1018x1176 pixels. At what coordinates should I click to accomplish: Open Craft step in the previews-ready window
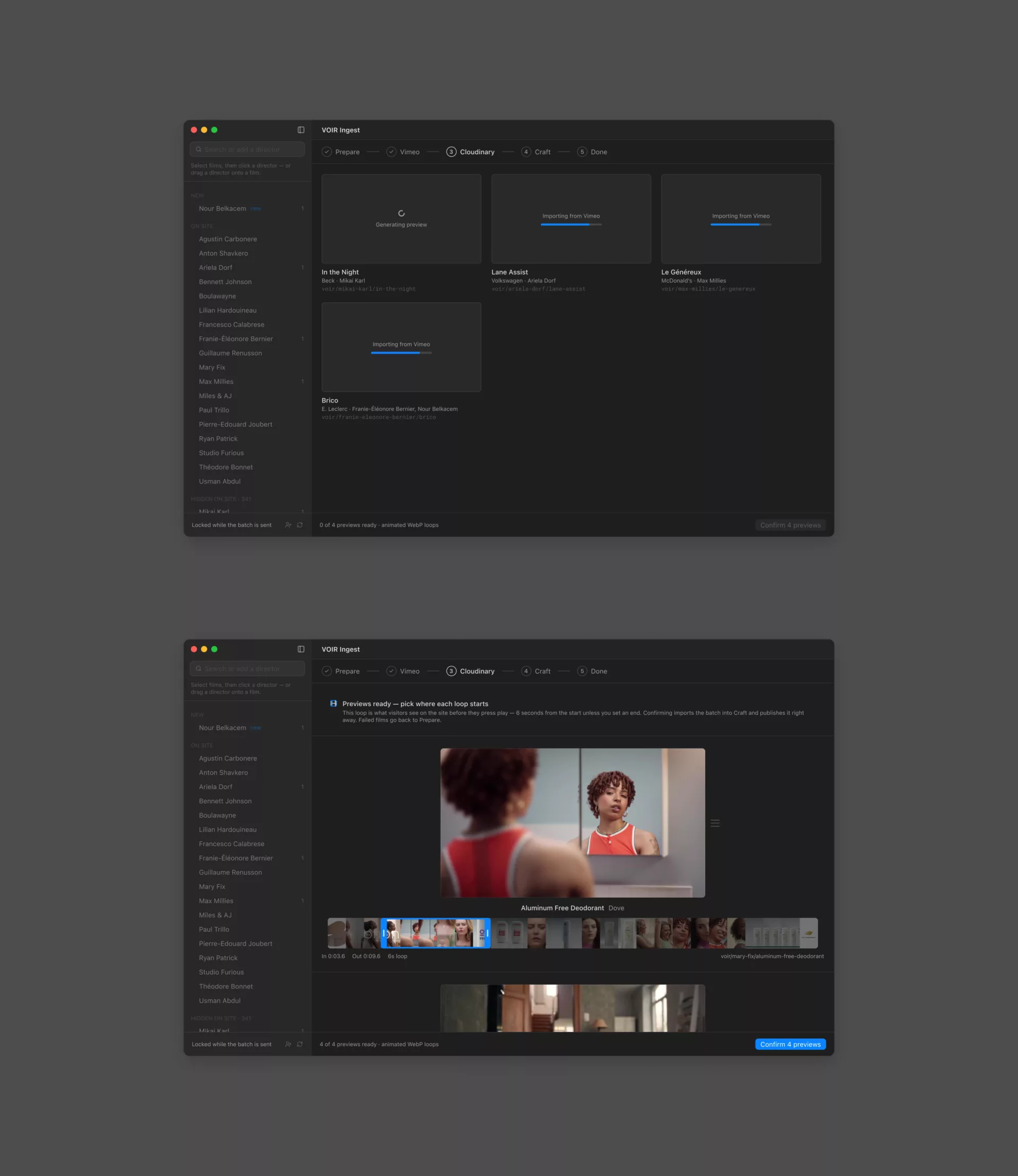click(x=536, y=671)
